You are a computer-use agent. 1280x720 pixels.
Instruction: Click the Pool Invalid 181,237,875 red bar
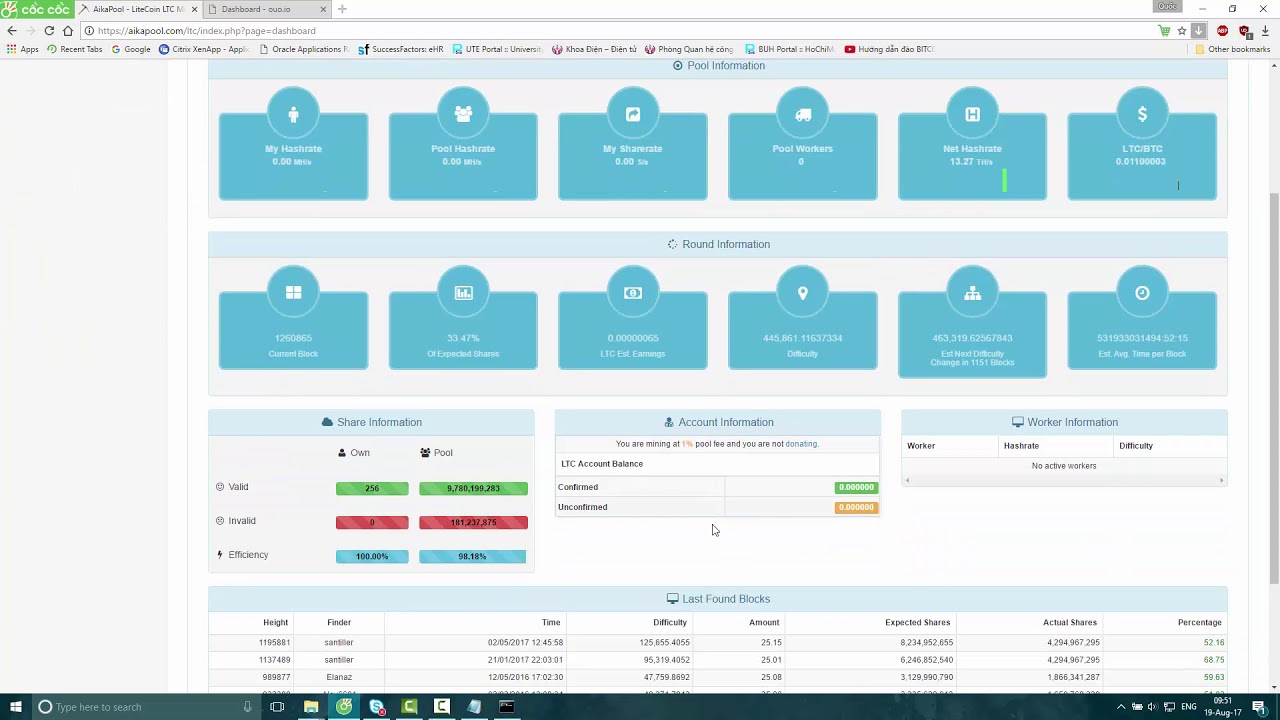[473, 522]
